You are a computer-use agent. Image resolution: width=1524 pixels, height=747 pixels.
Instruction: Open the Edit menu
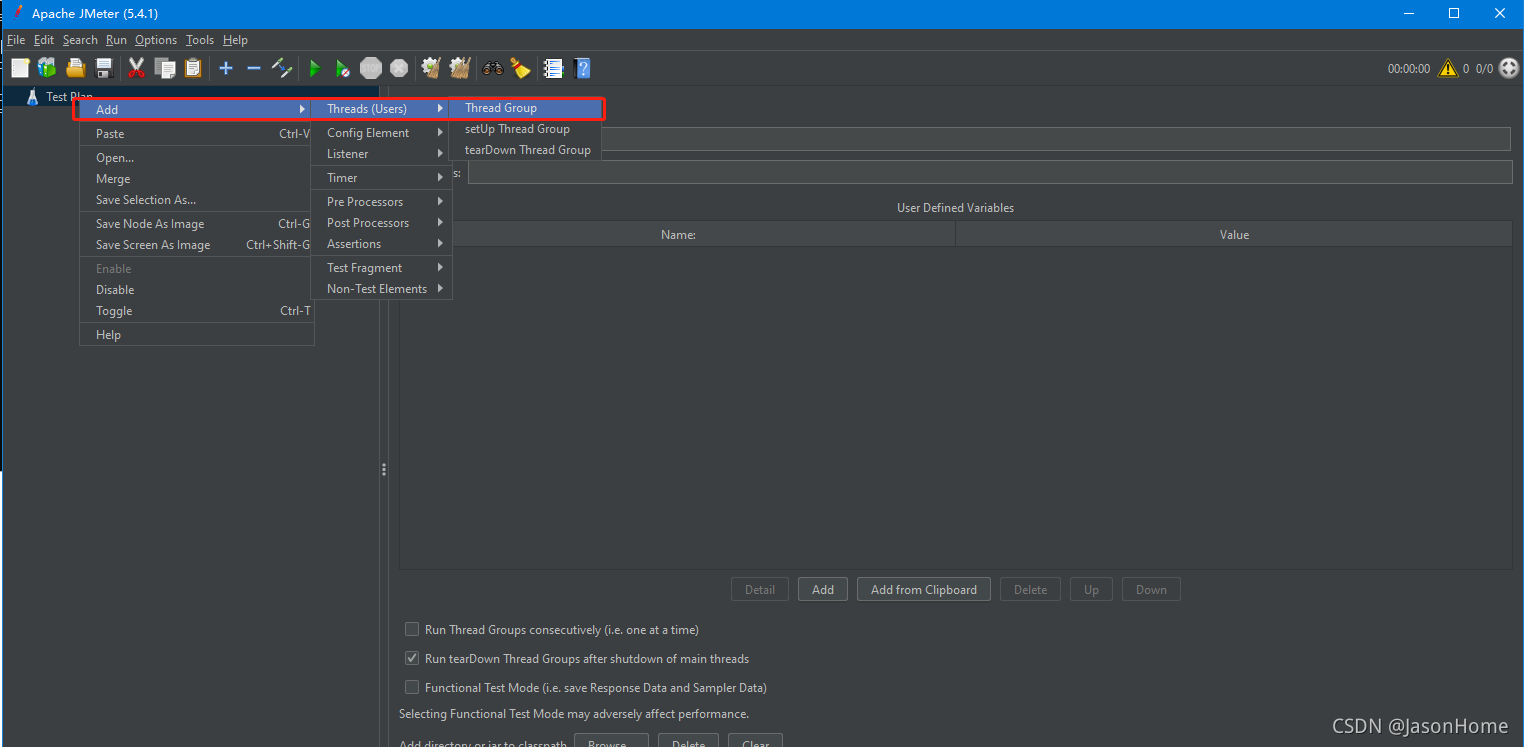44,40
